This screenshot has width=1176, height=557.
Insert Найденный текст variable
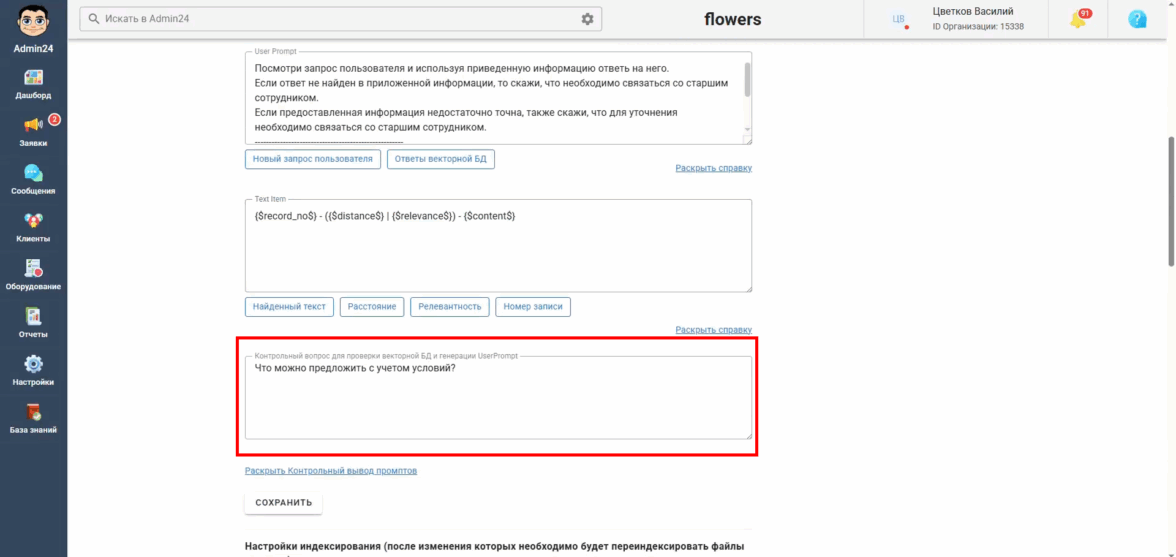tap(290, 307)
